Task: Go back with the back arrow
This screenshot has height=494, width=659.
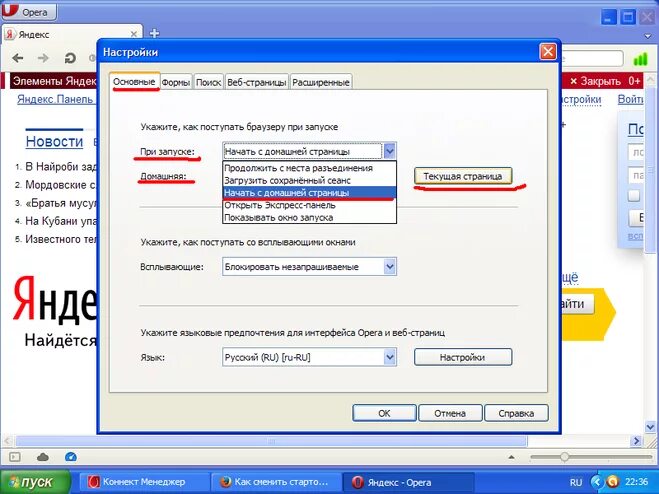Action: (x=18, y=58)
